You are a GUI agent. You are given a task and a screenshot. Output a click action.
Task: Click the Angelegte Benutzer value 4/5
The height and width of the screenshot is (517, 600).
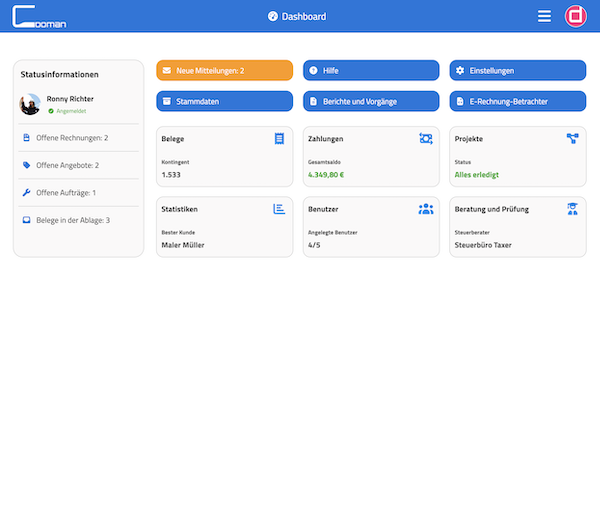pos(314,245)
